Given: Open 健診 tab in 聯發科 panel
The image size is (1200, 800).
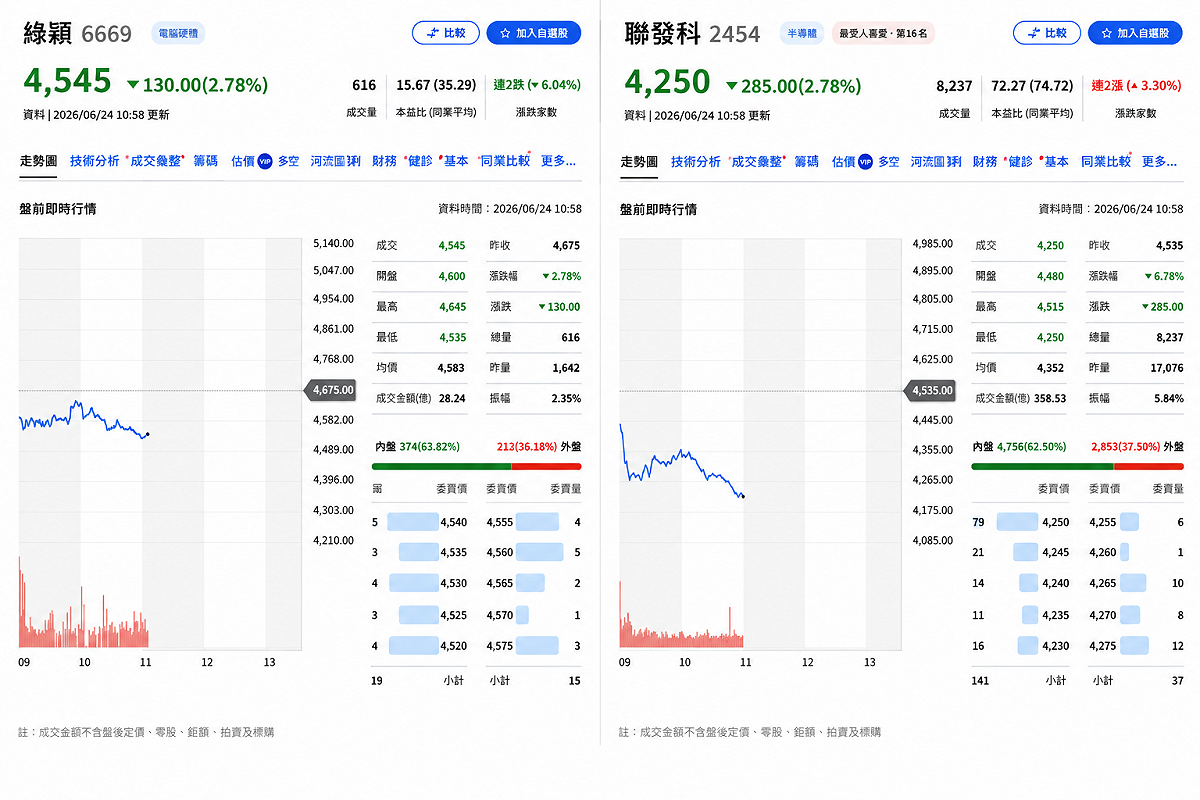Looking at the screenshot, I should 1021,161.
